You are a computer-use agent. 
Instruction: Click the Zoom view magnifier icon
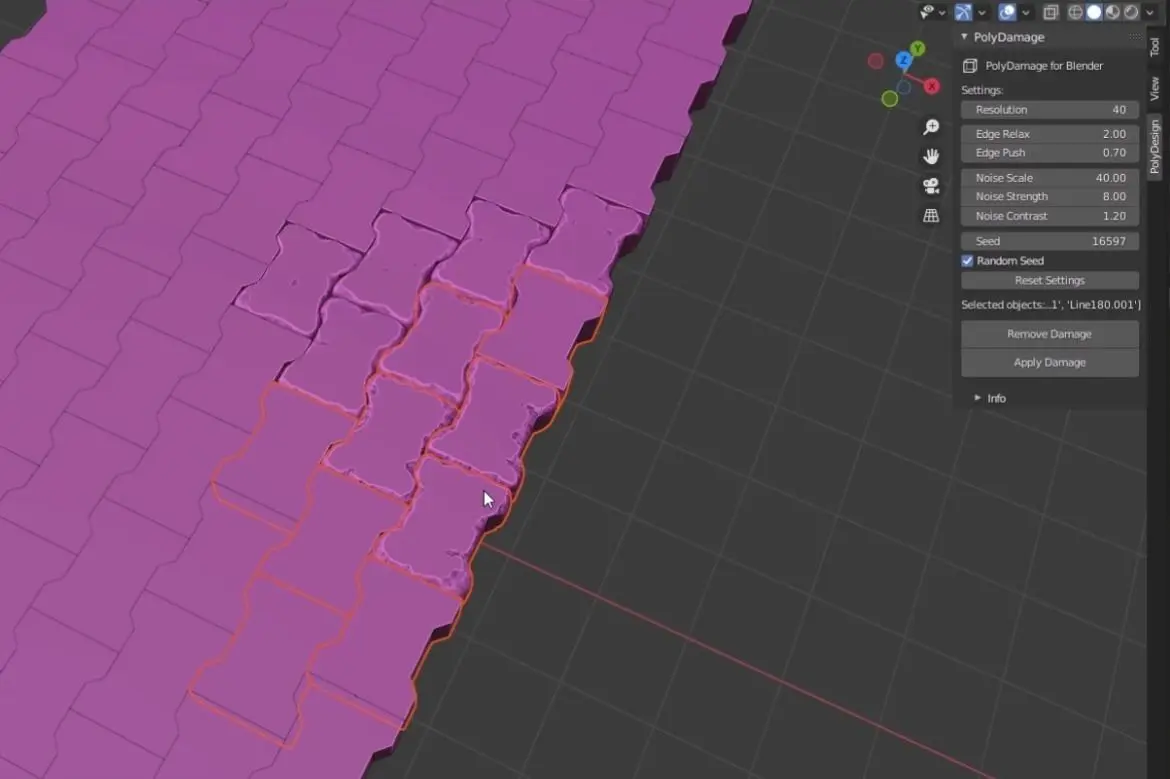click(931, 127)
